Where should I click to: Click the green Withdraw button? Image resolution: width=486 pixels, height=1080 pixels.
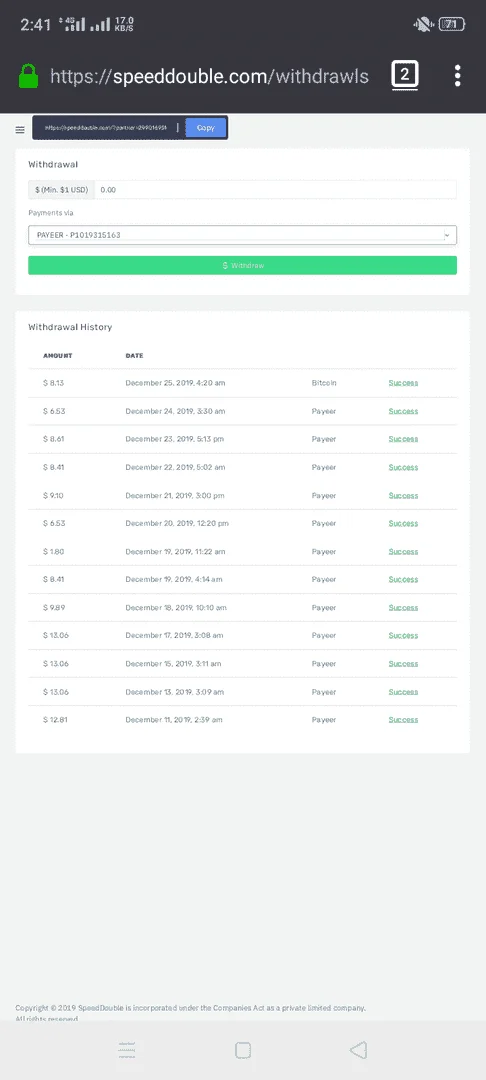click(x=242, y=265)
